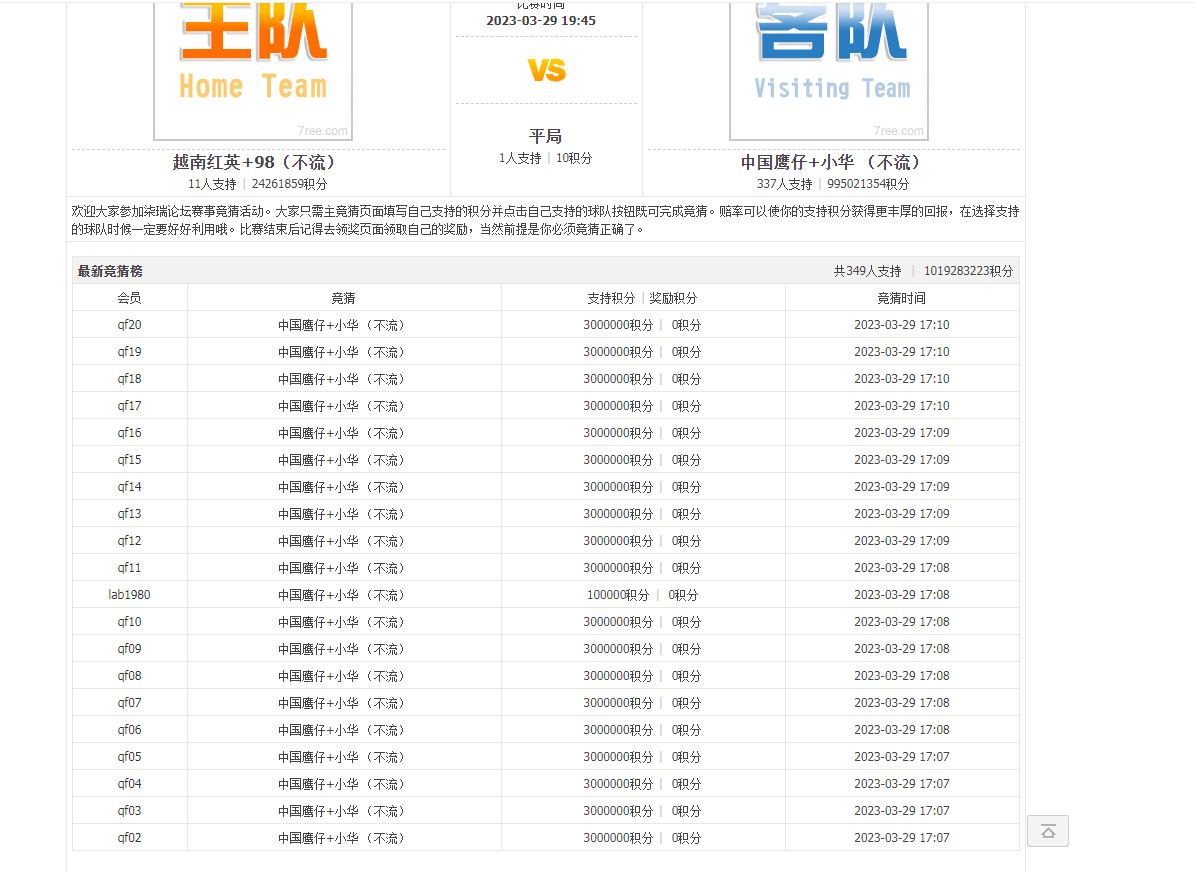1195x871 pixels.
Task: Click the scroll-to-top arrow button
Action: click(x=1047, y=831)
